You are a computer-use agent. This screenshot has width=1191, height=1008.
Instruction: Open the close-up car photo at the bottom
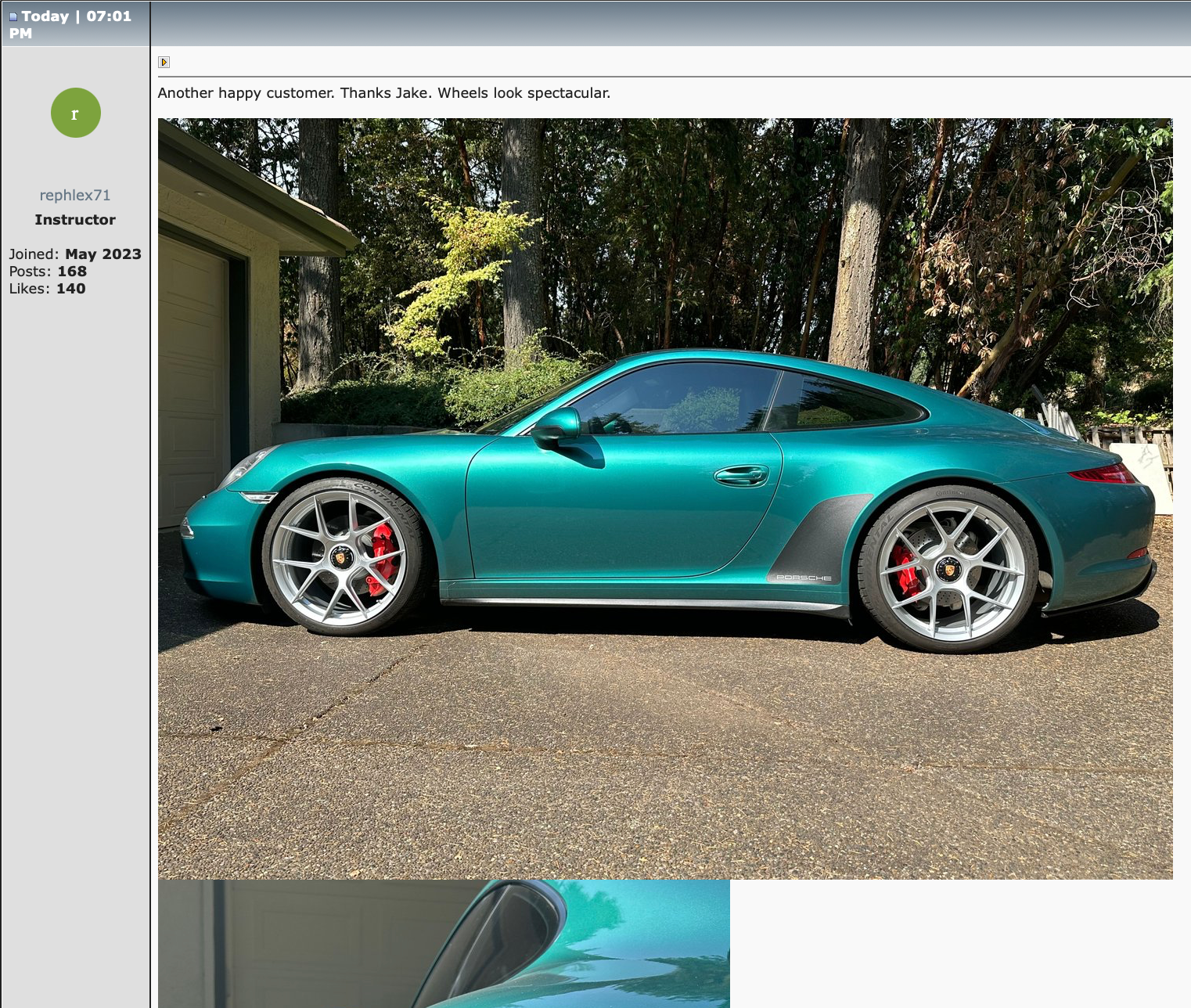tap(444, 943)
